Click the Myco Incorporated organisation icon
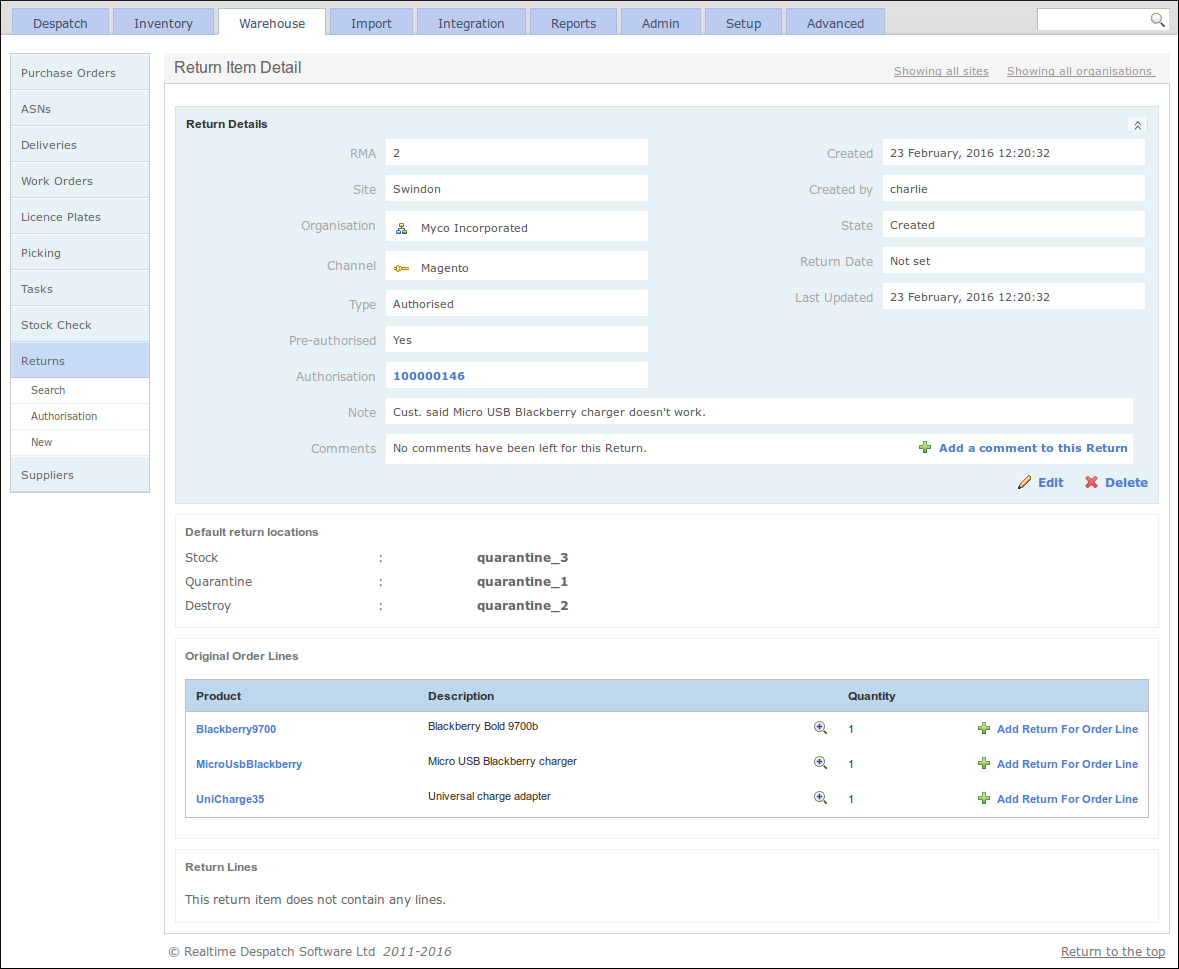 tap(402, 229)
